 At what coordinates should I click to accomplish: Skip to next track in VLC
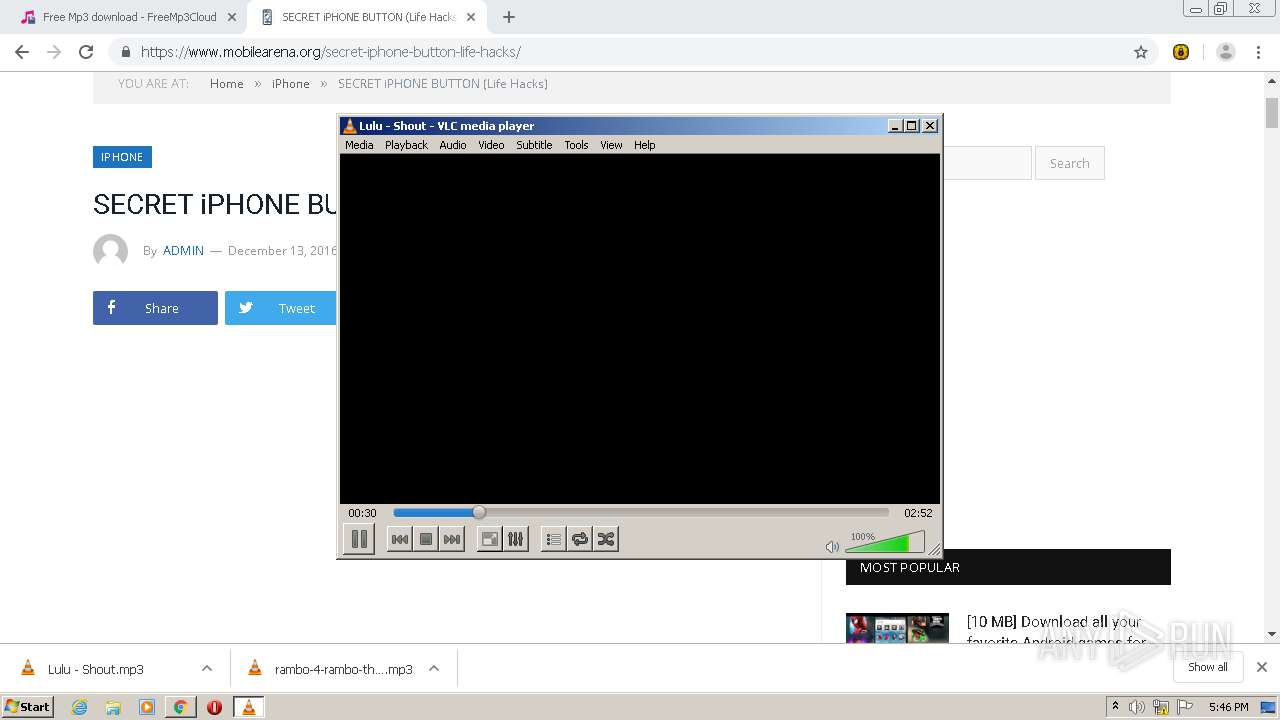tap(452, 539)
